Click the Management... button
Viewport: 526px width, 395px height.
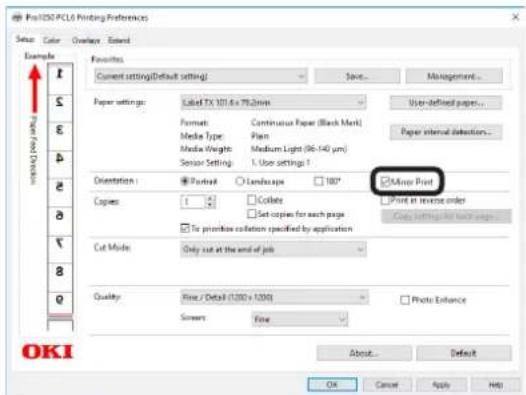click(454, 77)
